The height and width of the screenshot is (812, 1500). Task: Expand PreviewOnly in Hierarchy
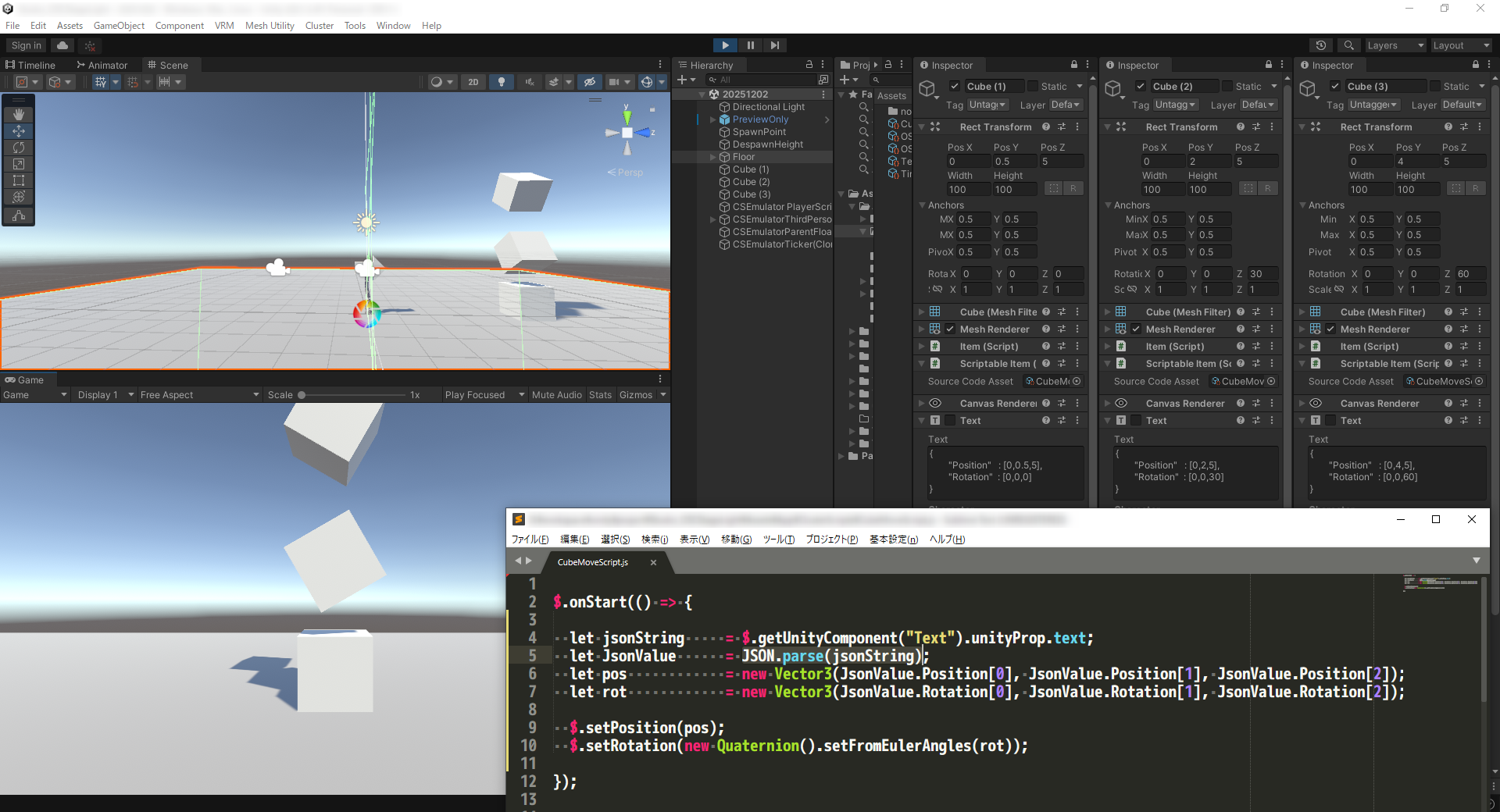click(x=712, y=119)
